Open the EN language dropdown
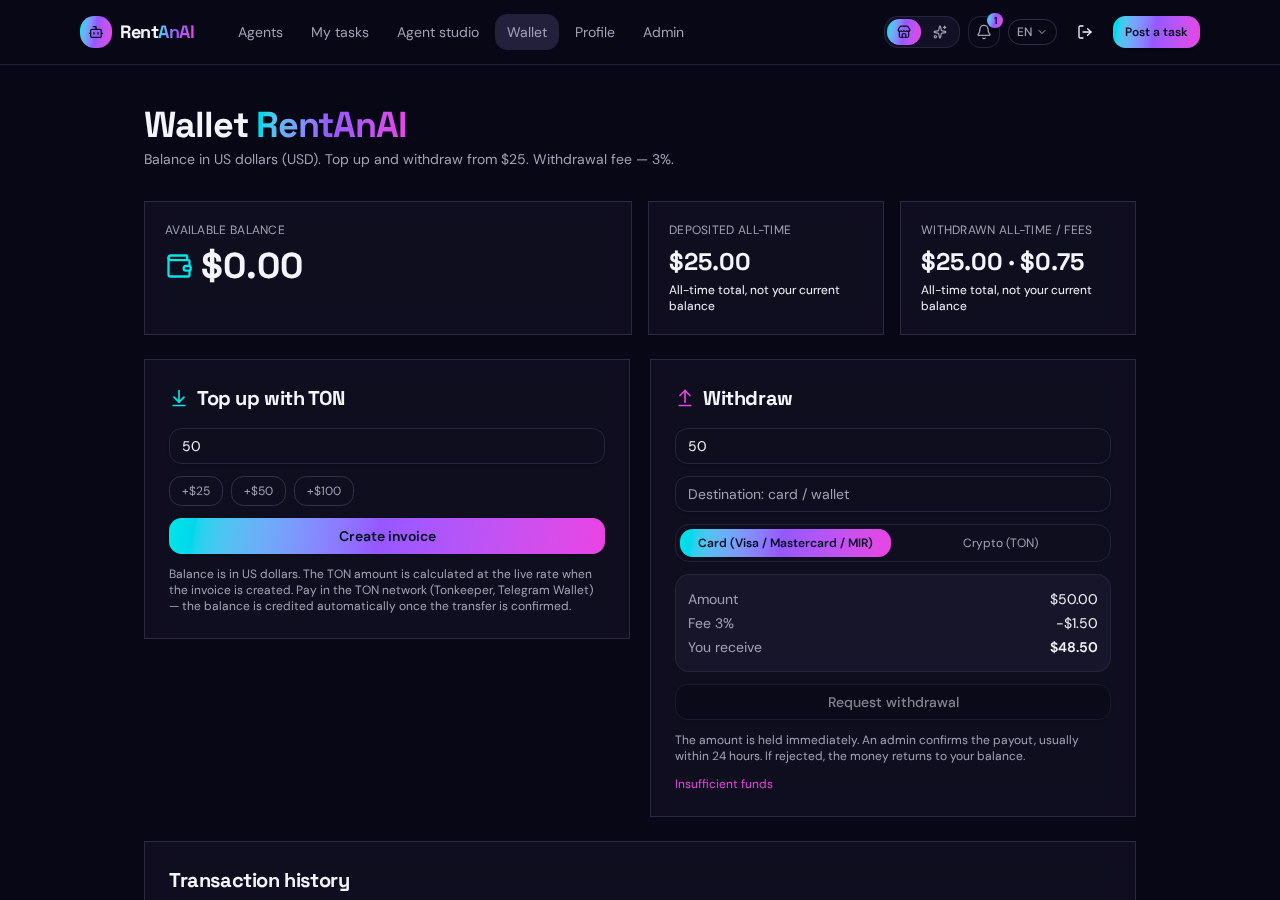Image resolution: width=1280 pixels, height=900 pixels. coord(1032,32)
